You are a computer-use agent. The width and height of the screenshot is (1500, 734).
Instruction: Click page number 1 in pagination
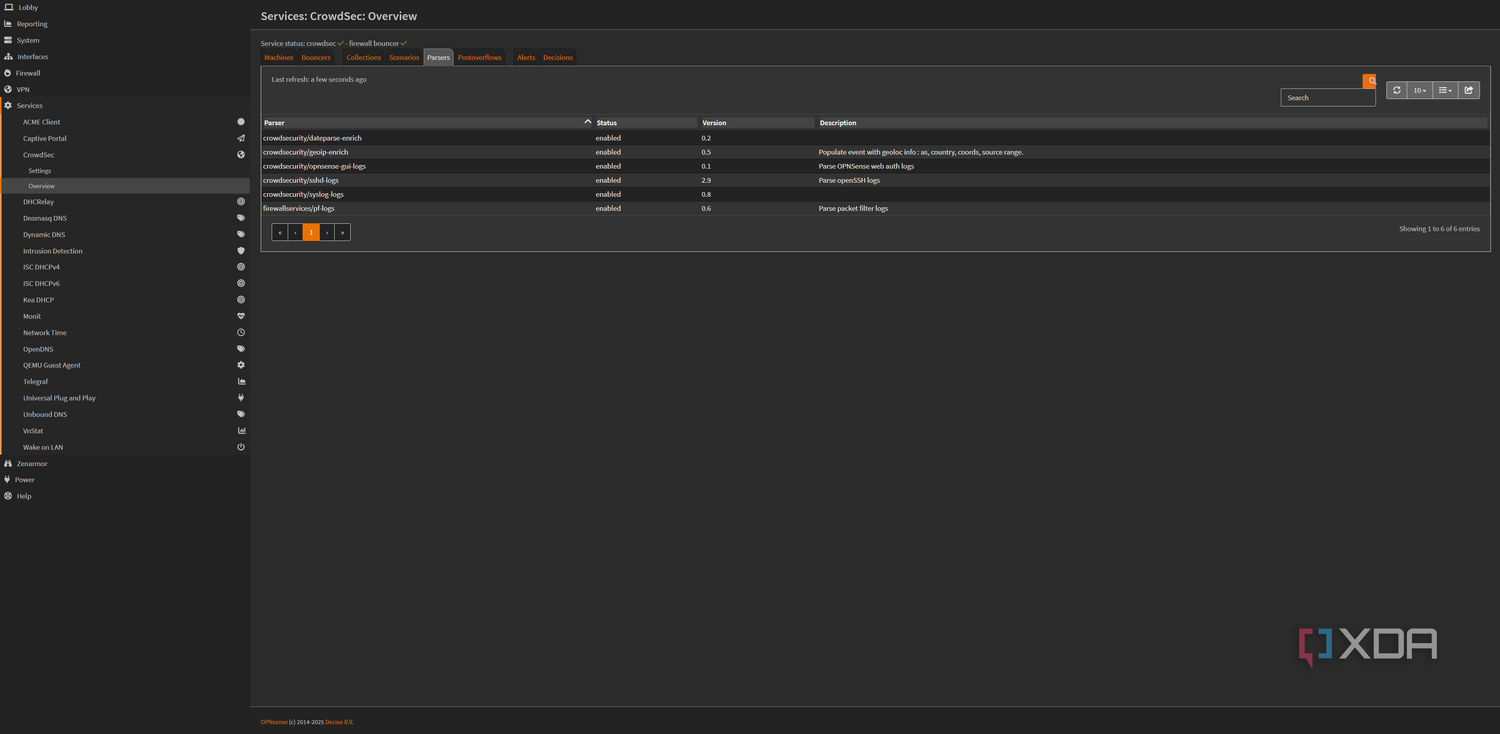[x=311, y=232]
